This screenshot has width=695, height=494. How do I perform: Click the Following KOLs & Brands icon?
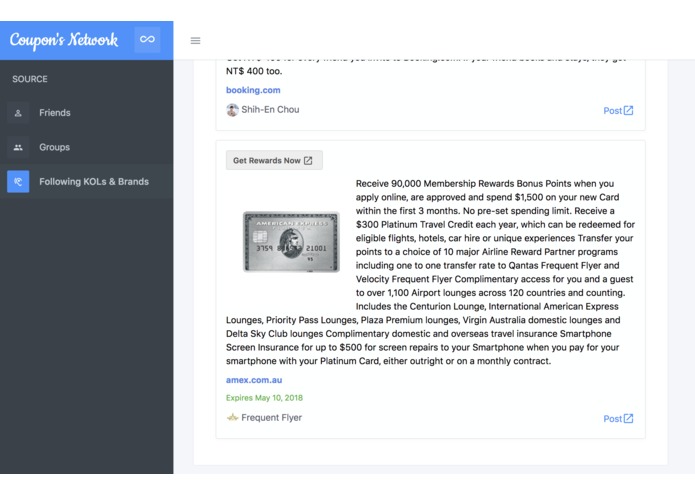[x=18, y=182]
